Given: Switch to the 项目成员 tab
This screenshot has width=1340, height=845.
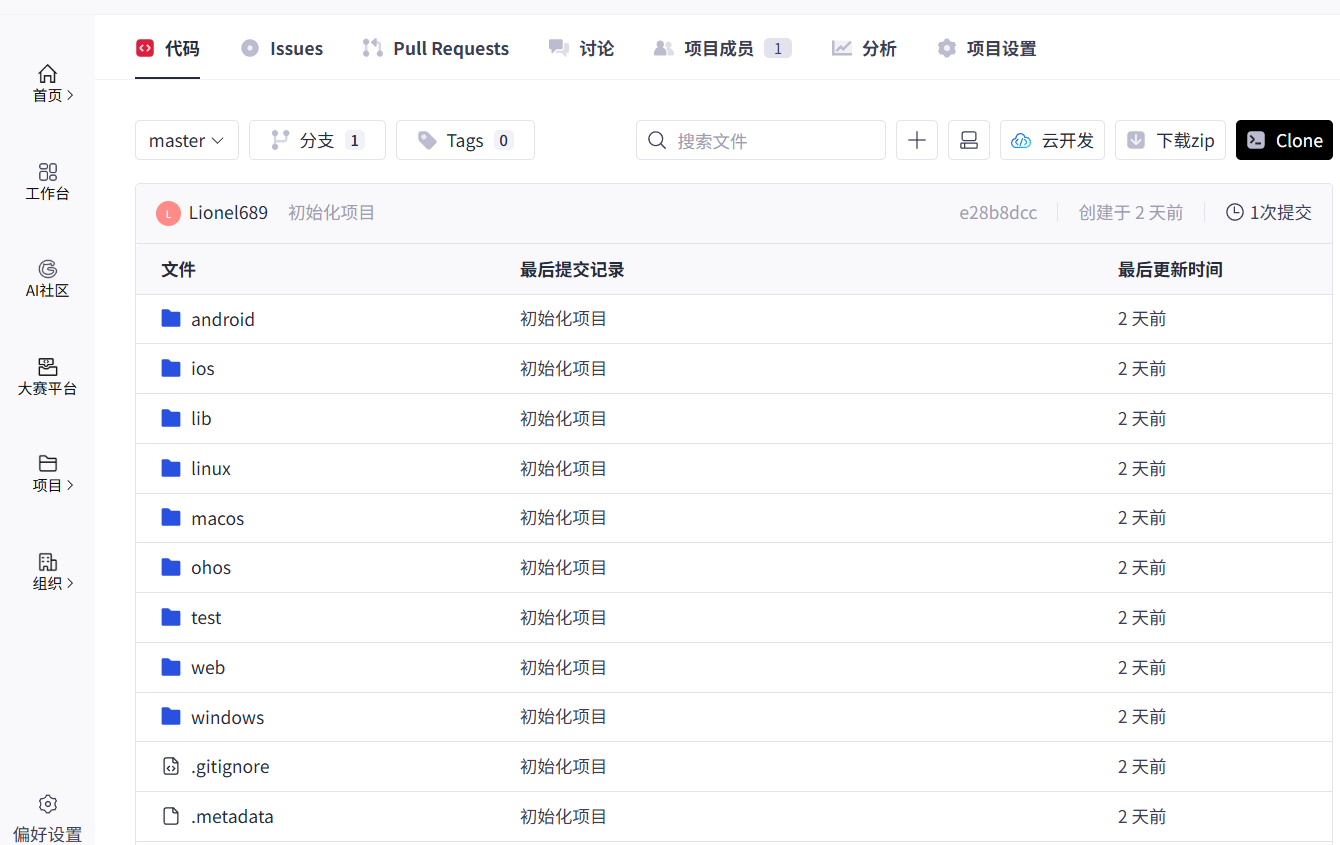Looking at the screenshot, I should point(722,48).
